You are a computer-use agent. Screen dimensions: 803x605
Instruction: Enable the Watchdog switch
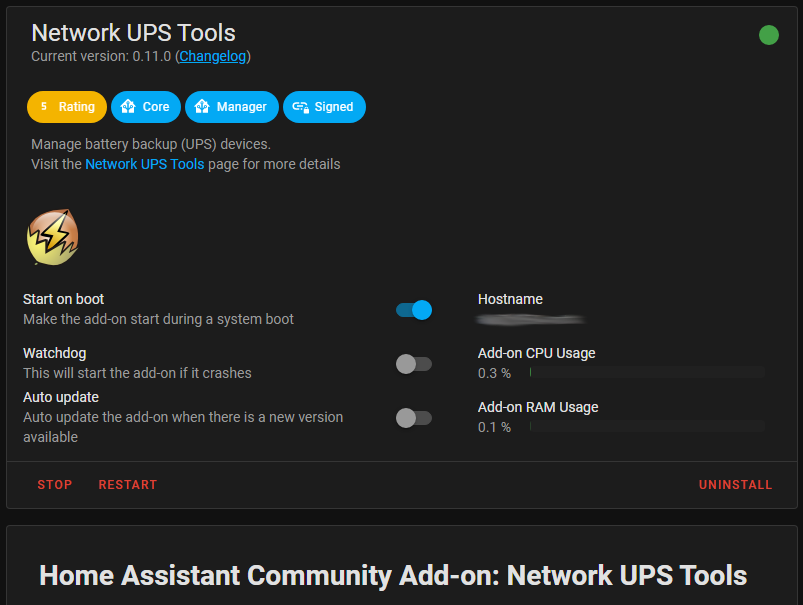(414, 364)
